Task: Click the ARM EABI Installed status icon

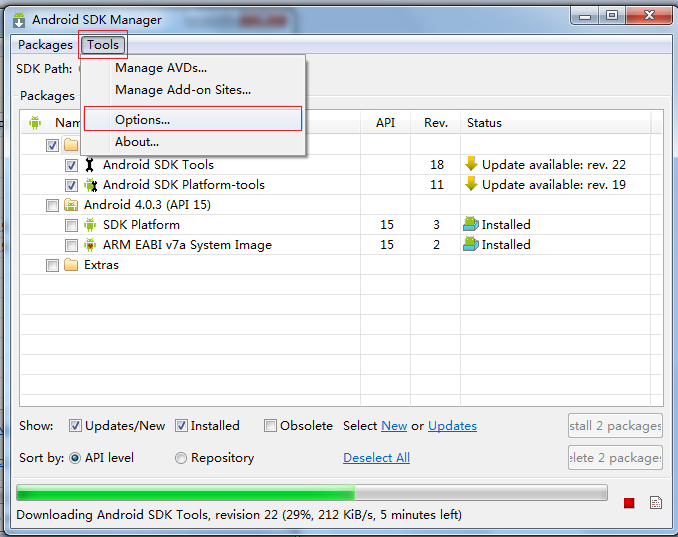Action: [471, 244]
